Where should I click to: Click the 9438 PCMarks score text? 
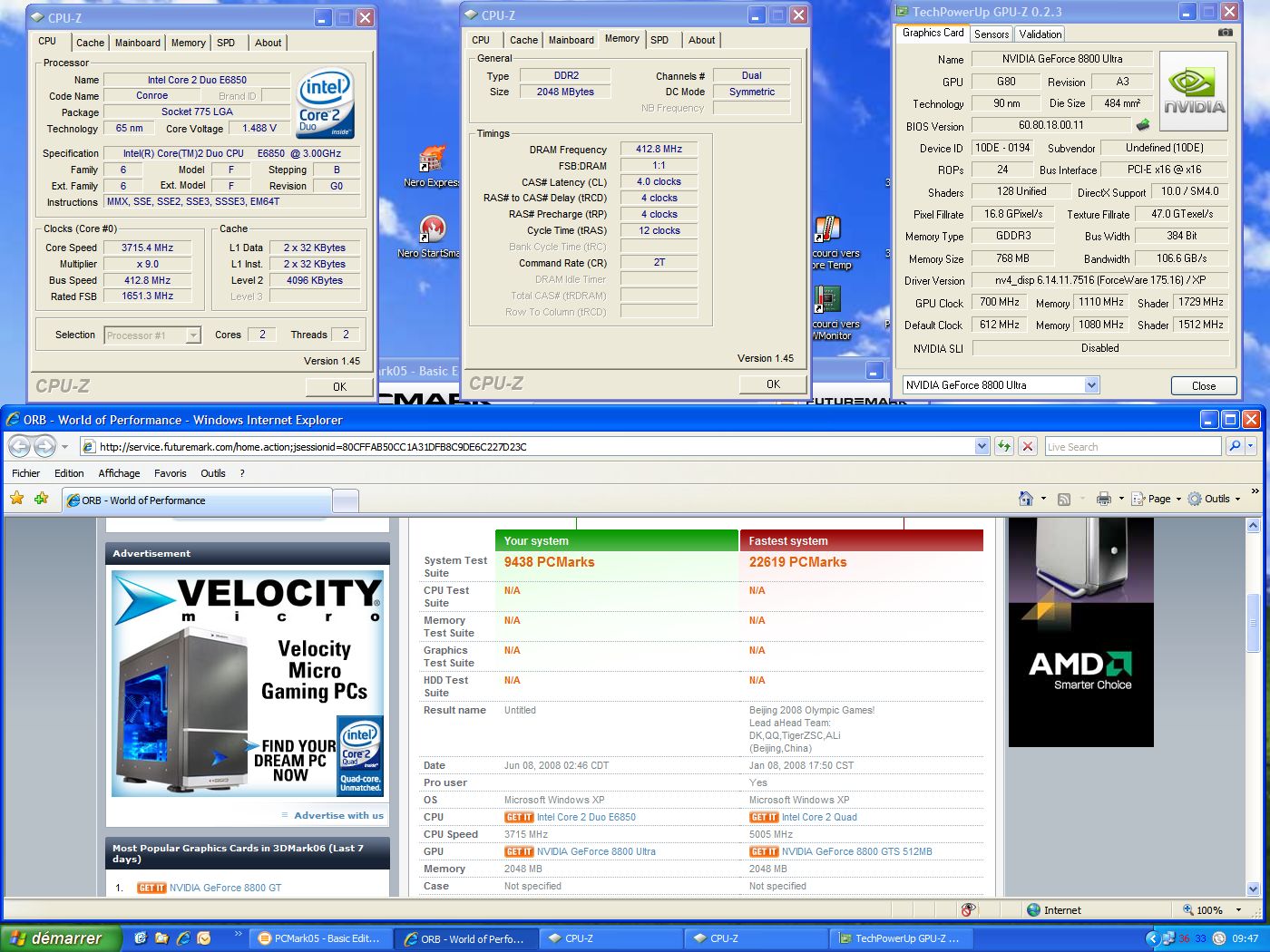tap(549, 562)
